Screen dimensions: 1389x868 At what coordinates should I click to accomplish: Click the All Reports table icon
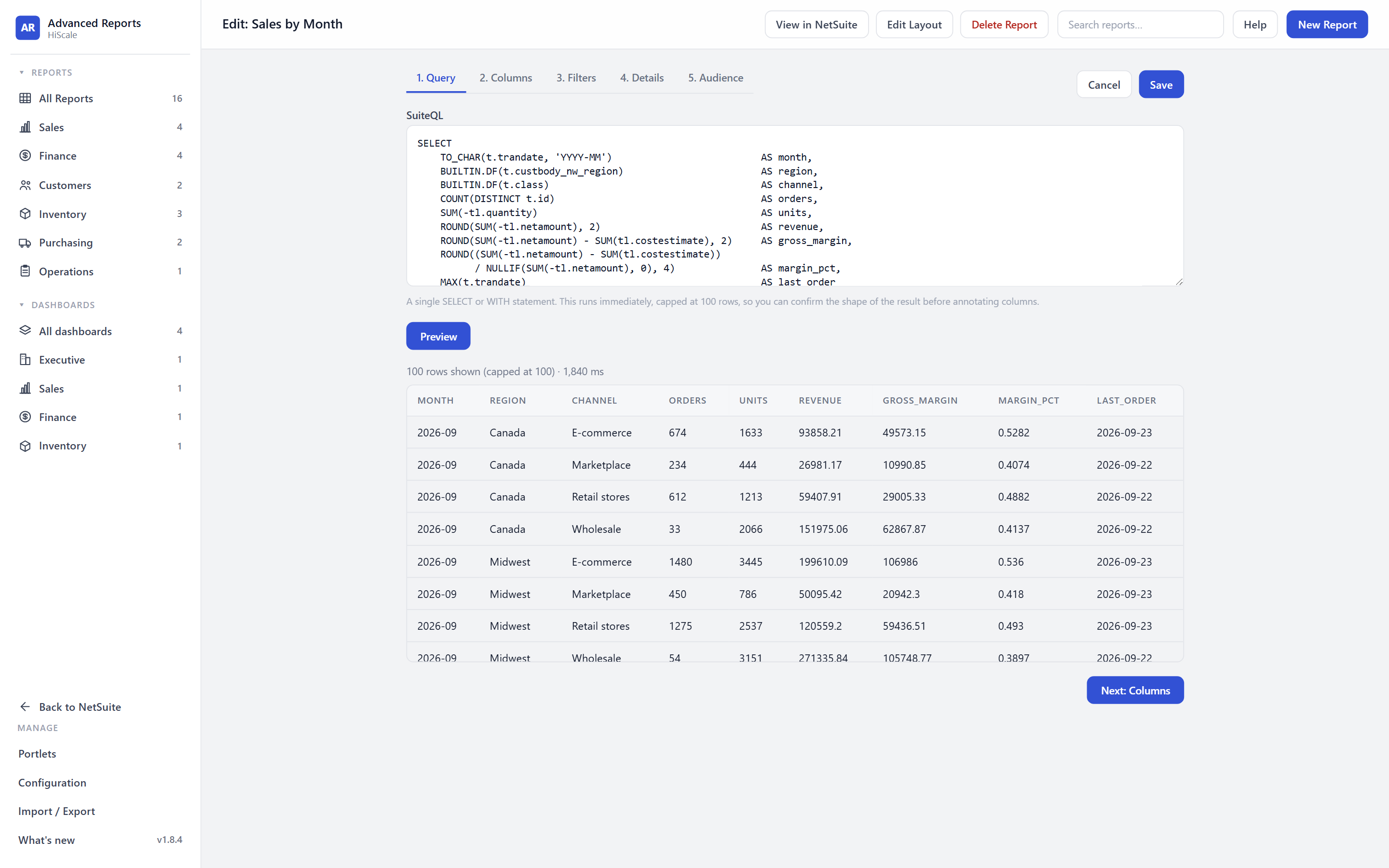(25, 98)
